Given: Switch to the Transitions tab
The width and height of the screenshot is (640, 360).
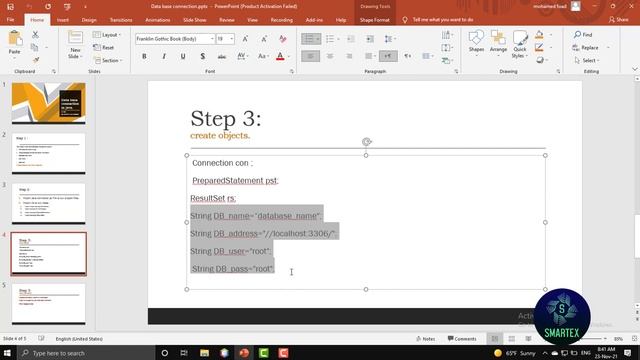Looking at the screenshot, I should [121, 20].
